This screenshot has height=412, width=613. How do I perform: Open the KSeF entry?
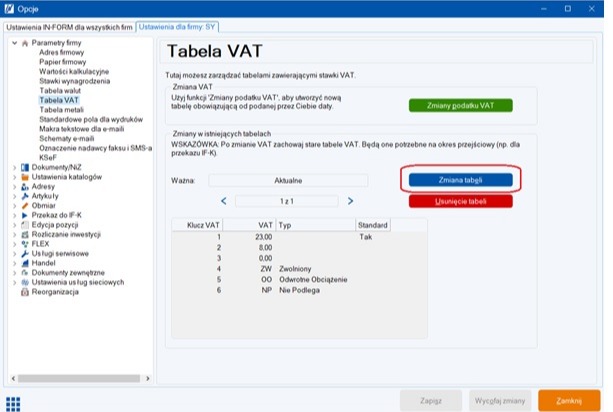(48, 158)
